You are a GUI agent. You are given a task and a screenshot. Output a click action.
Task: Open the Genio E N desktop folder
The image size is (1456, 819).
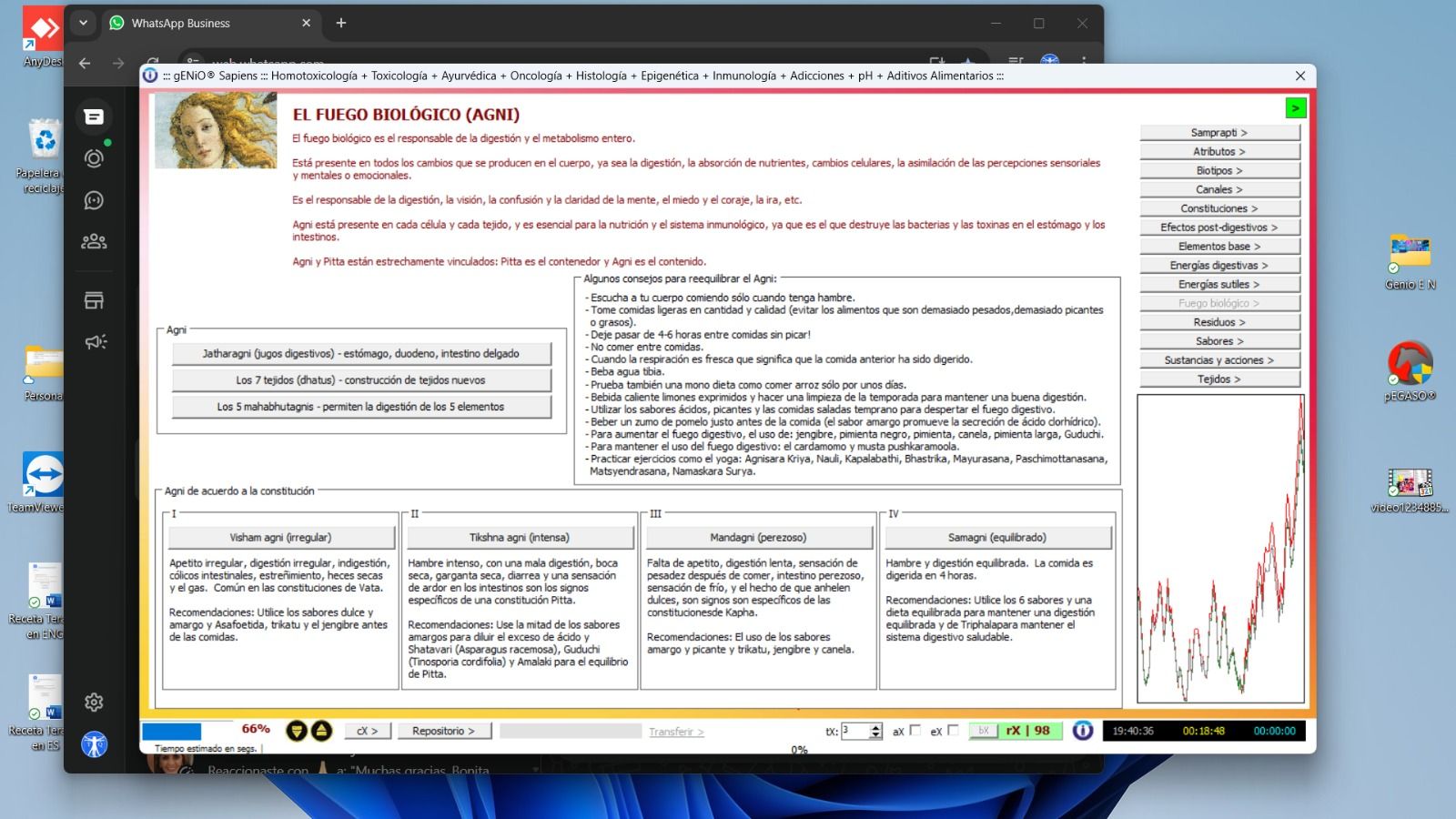click(x=1410, y=261)
